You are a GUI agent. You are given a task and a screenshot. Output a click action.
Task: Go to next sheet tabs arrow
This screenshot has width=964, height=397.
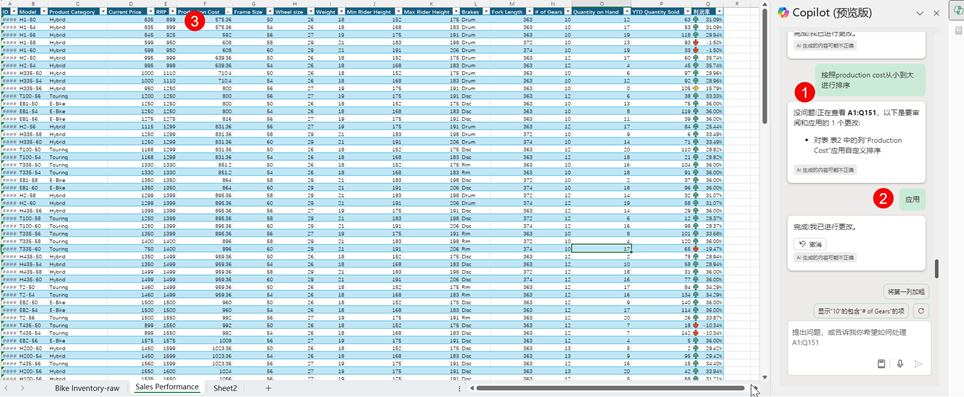pyautogui.click(x=18, y=388)
